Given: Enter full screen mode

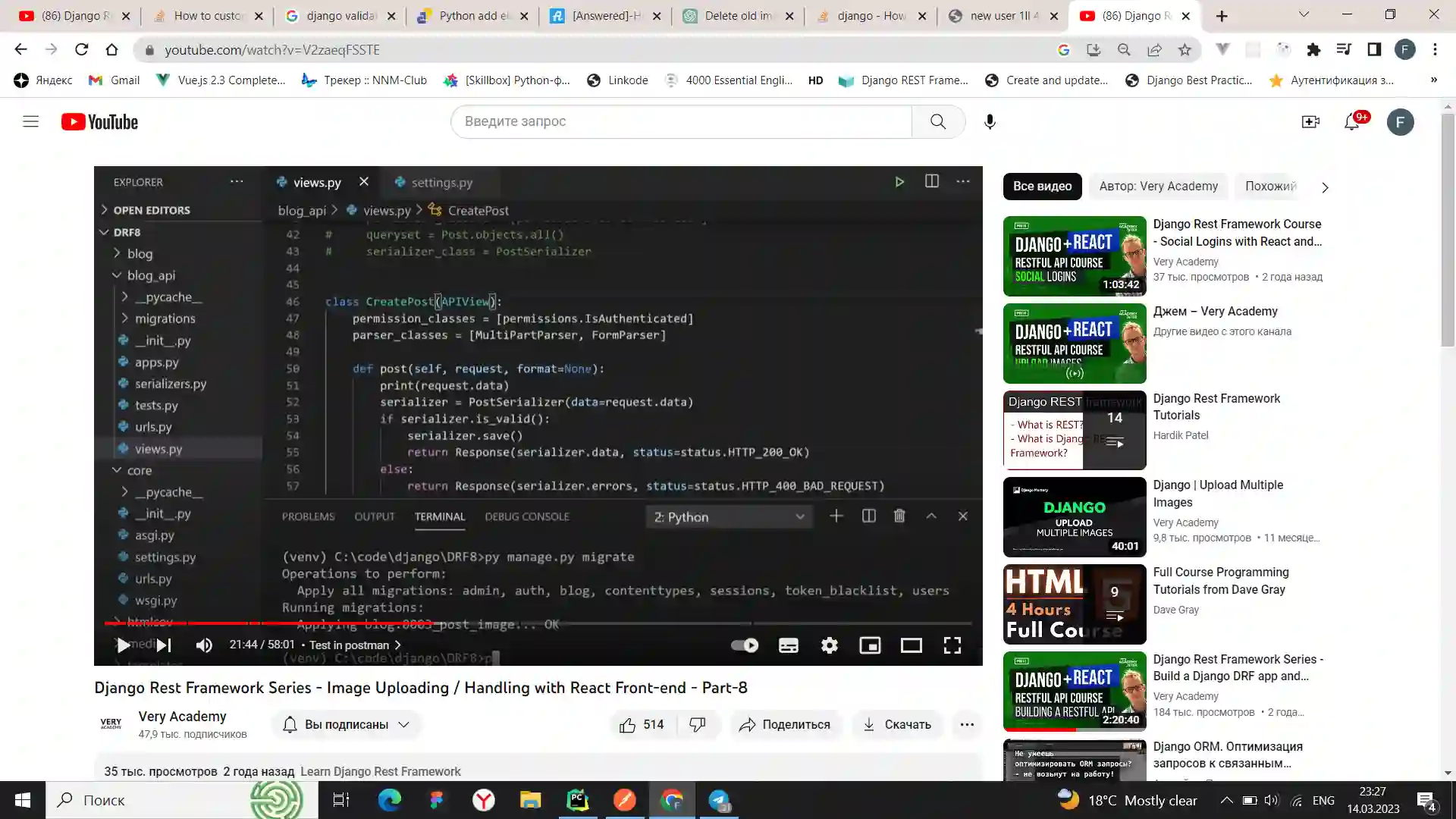Looking at the screenshot, I should click(952, 645).
